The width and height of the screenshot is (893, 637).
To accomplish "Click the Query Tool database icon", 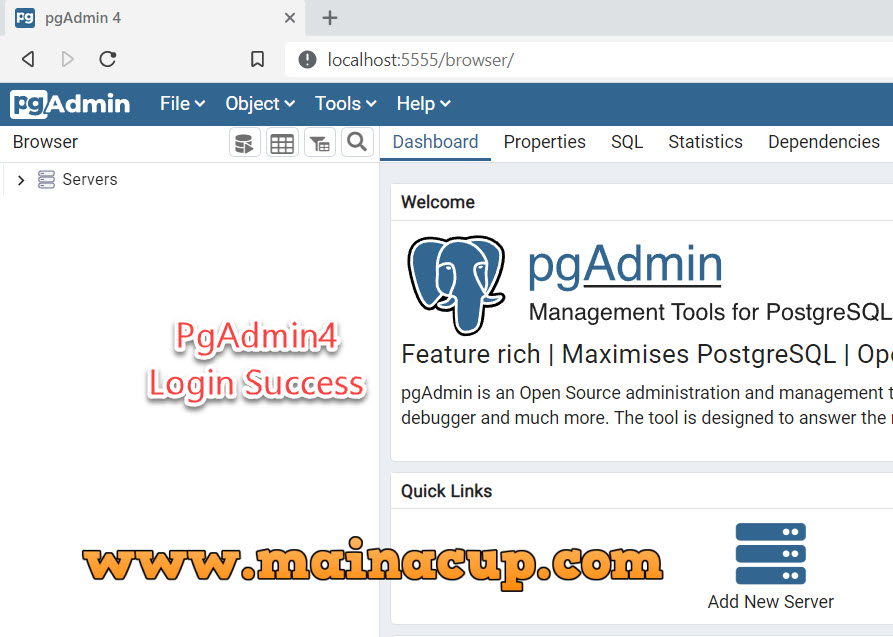I will pyautogui.click(x=245, y=142).
